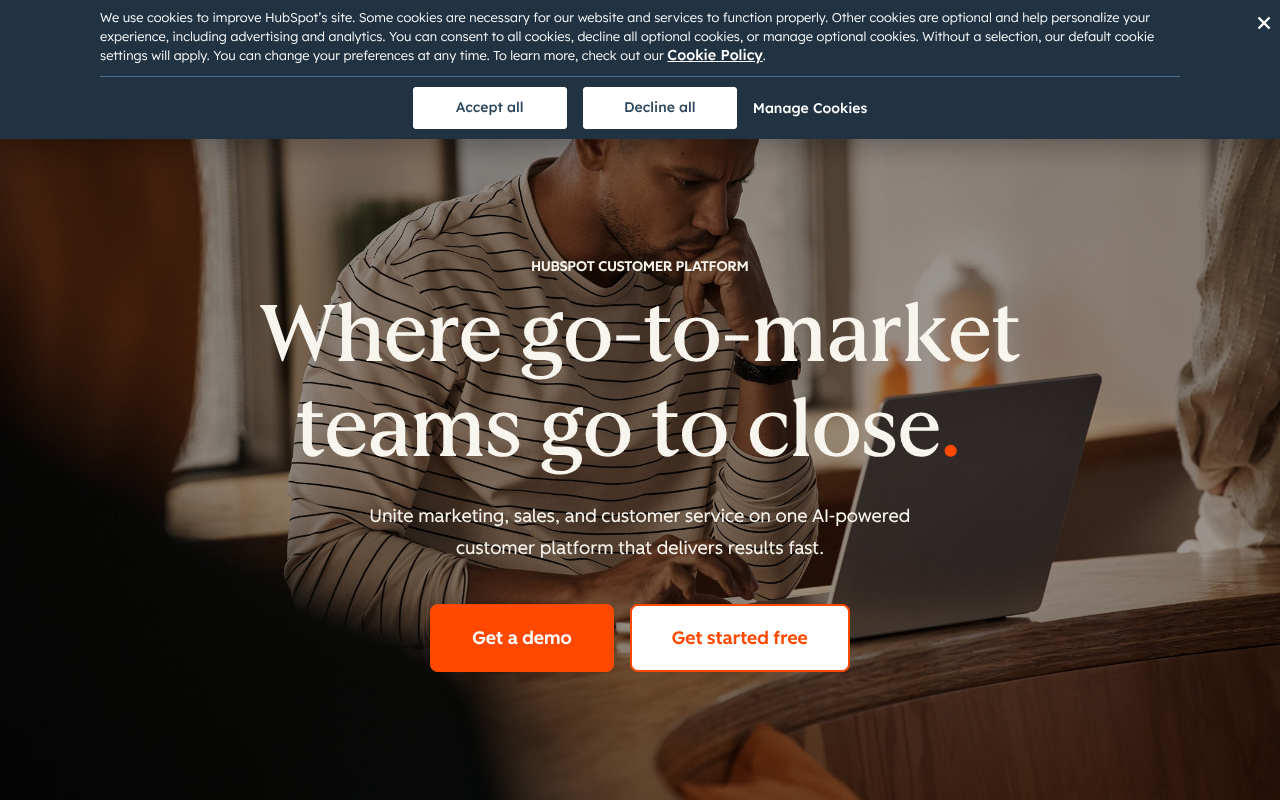
Task: Open the Cookie Policy link
Action: point(715,55)
